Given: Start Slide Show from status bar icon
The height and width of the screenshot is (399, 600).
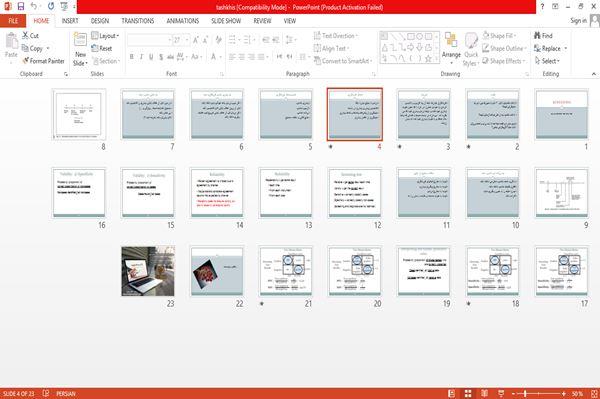Looking at the screenshot, I should pyautogui.click(x=501, y=393).
